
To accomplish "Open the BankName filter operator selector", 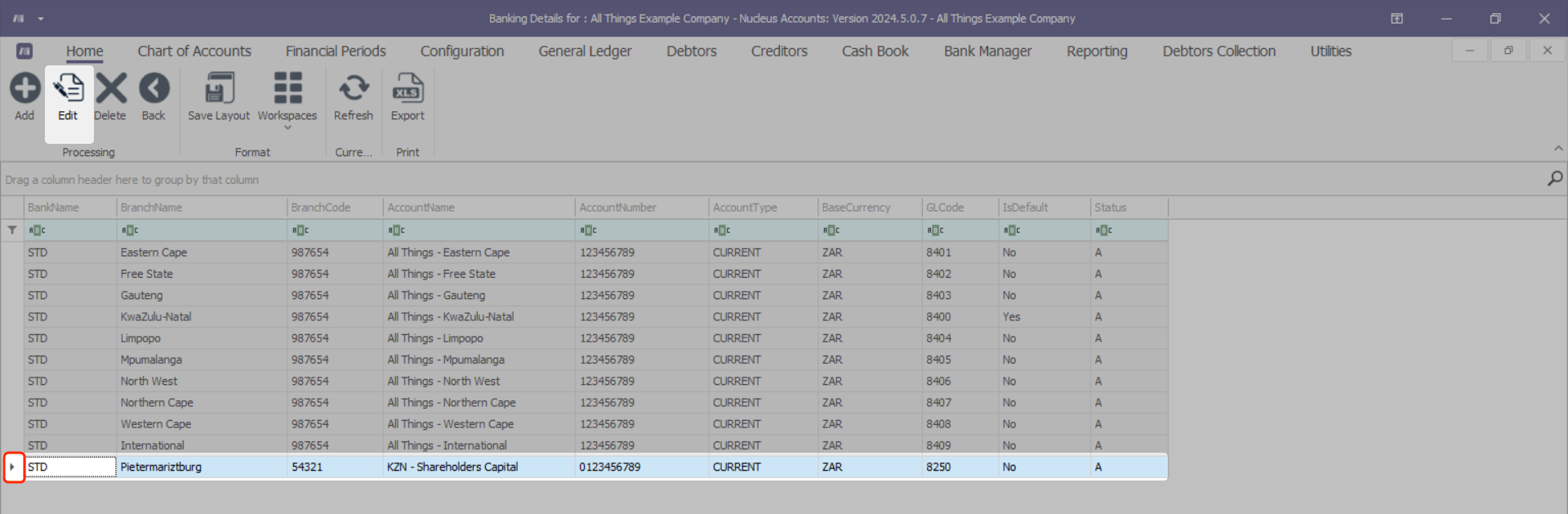I will (x=37, y=230).
